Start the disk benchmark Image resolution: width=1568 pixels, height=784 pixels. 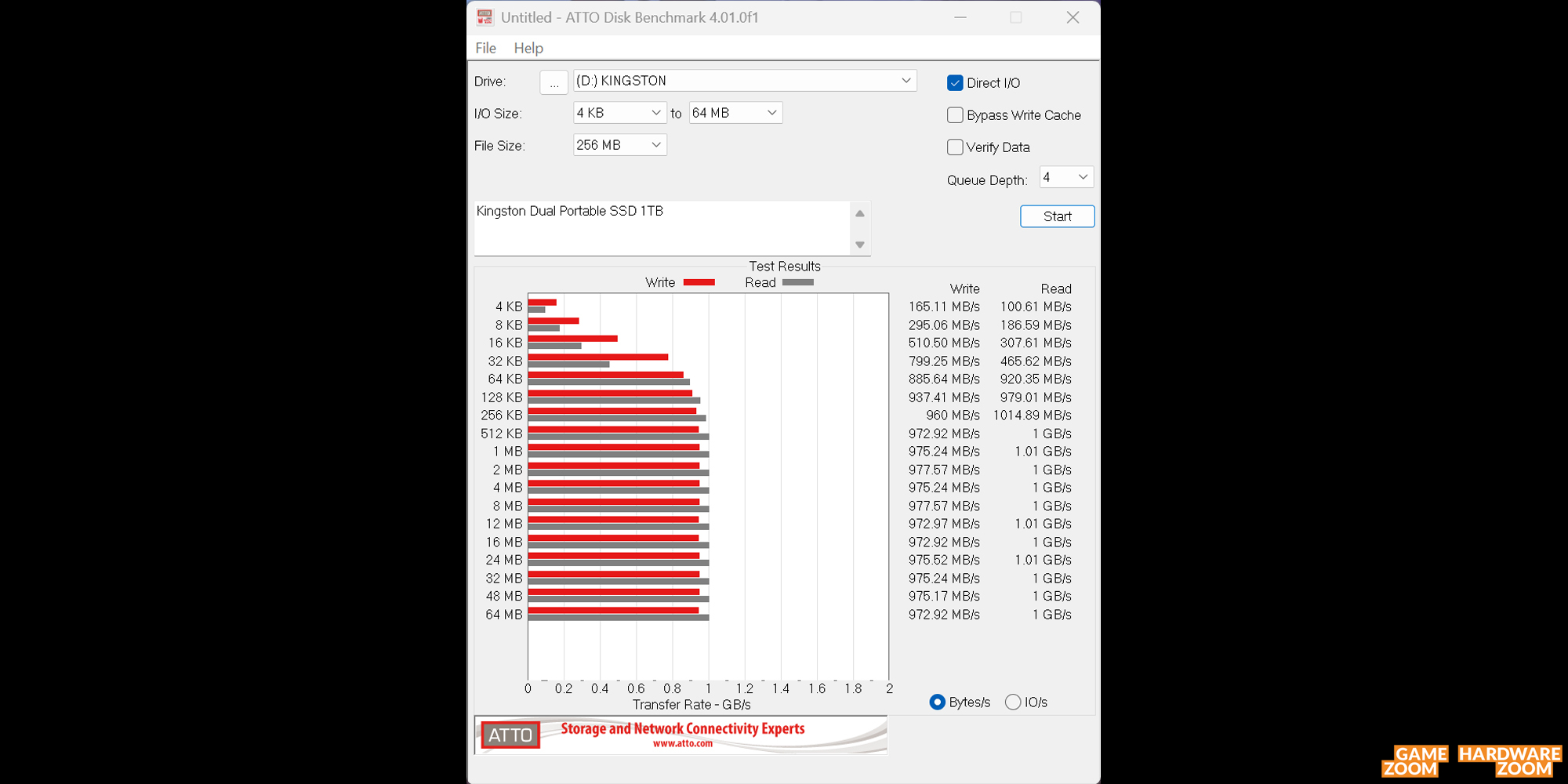pos(1057,216)
